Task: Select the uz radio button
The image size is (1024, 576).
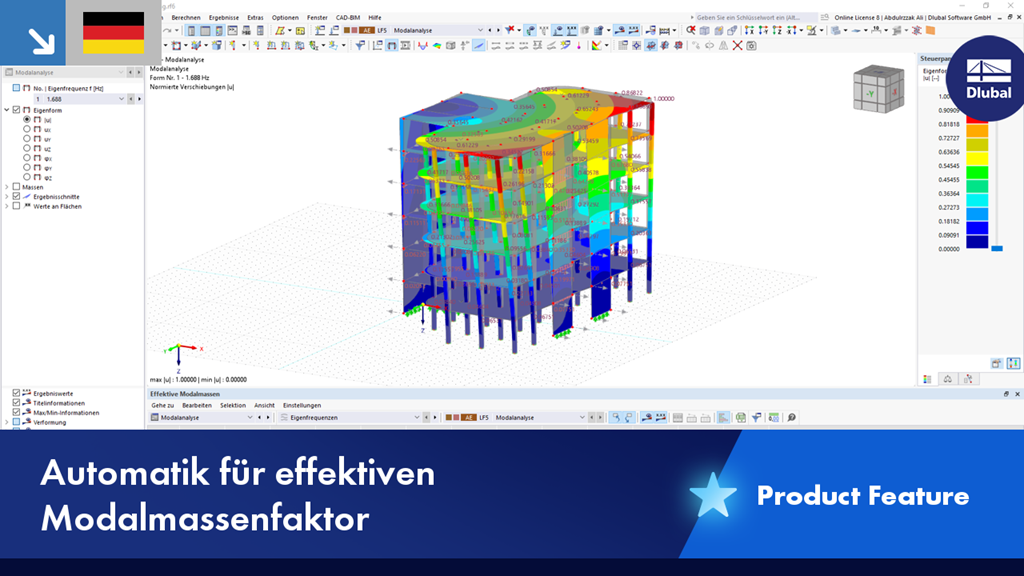Action: click(27, 148)
